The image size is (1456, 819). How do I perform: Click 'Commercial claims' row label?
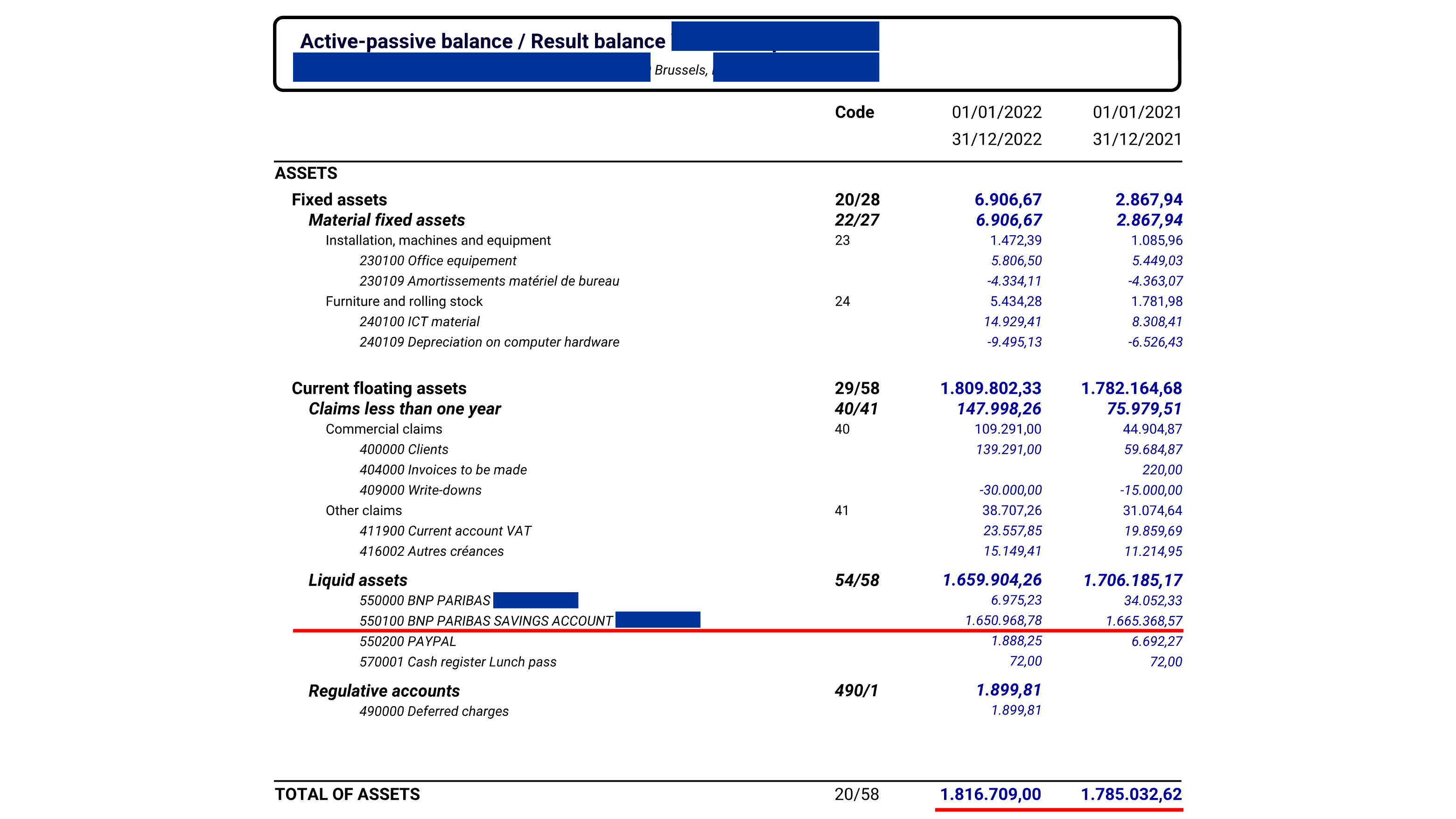384,429
